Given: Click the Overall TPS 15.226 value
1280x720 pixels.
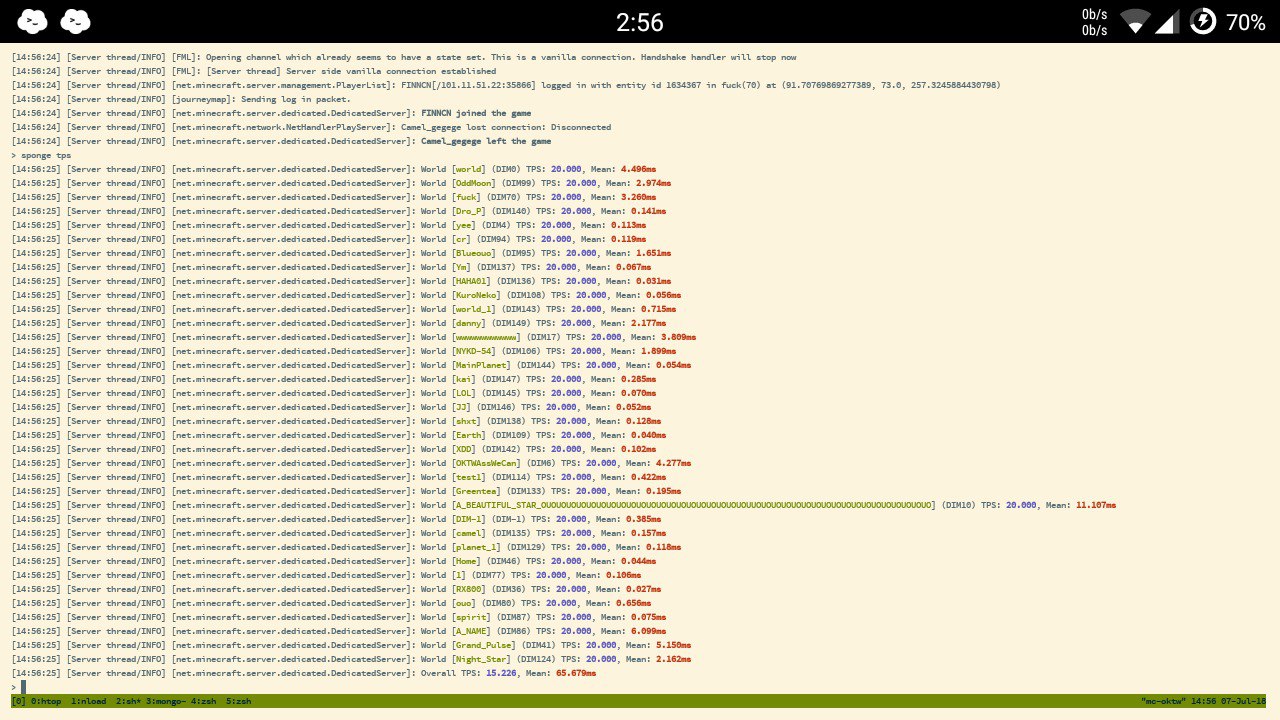Looking at the screenshot, I should [x=501, y=673].
